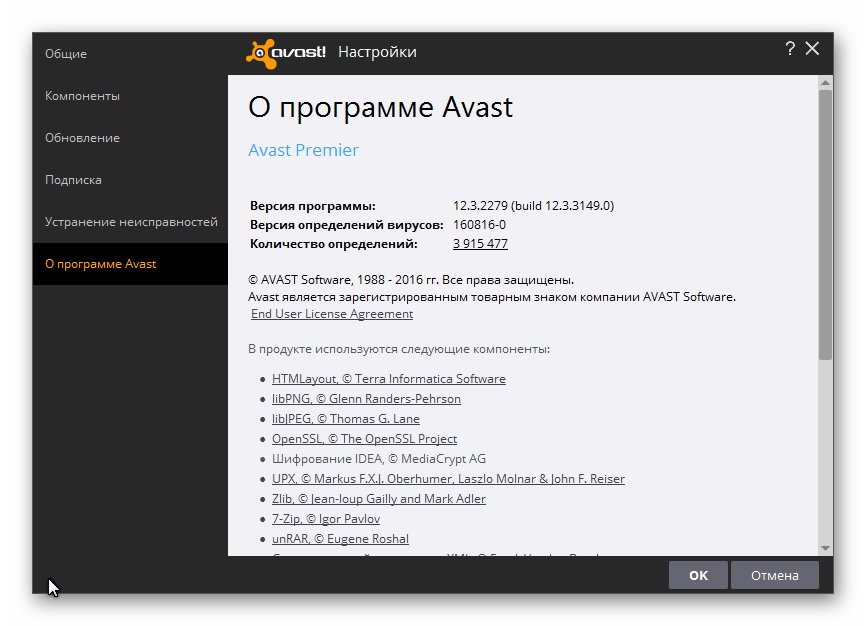Click the Avast Premier product name

pyautogui.click(x=303, y=150)
